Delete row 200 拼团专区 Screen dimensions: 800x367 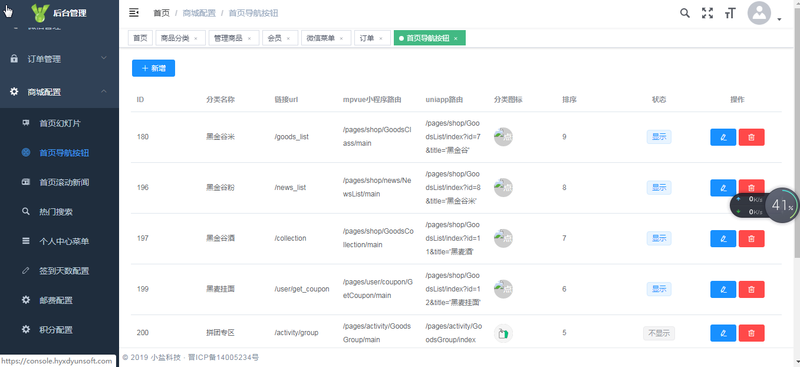tap(752, 333)
